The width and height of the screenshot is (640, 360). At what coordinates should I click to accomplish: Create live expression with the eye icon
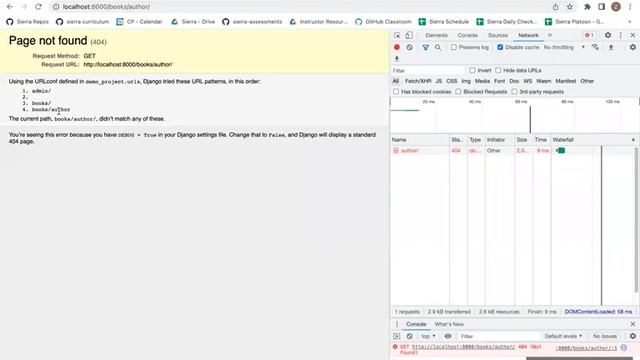pyautogui.click(x=448, y=336)
